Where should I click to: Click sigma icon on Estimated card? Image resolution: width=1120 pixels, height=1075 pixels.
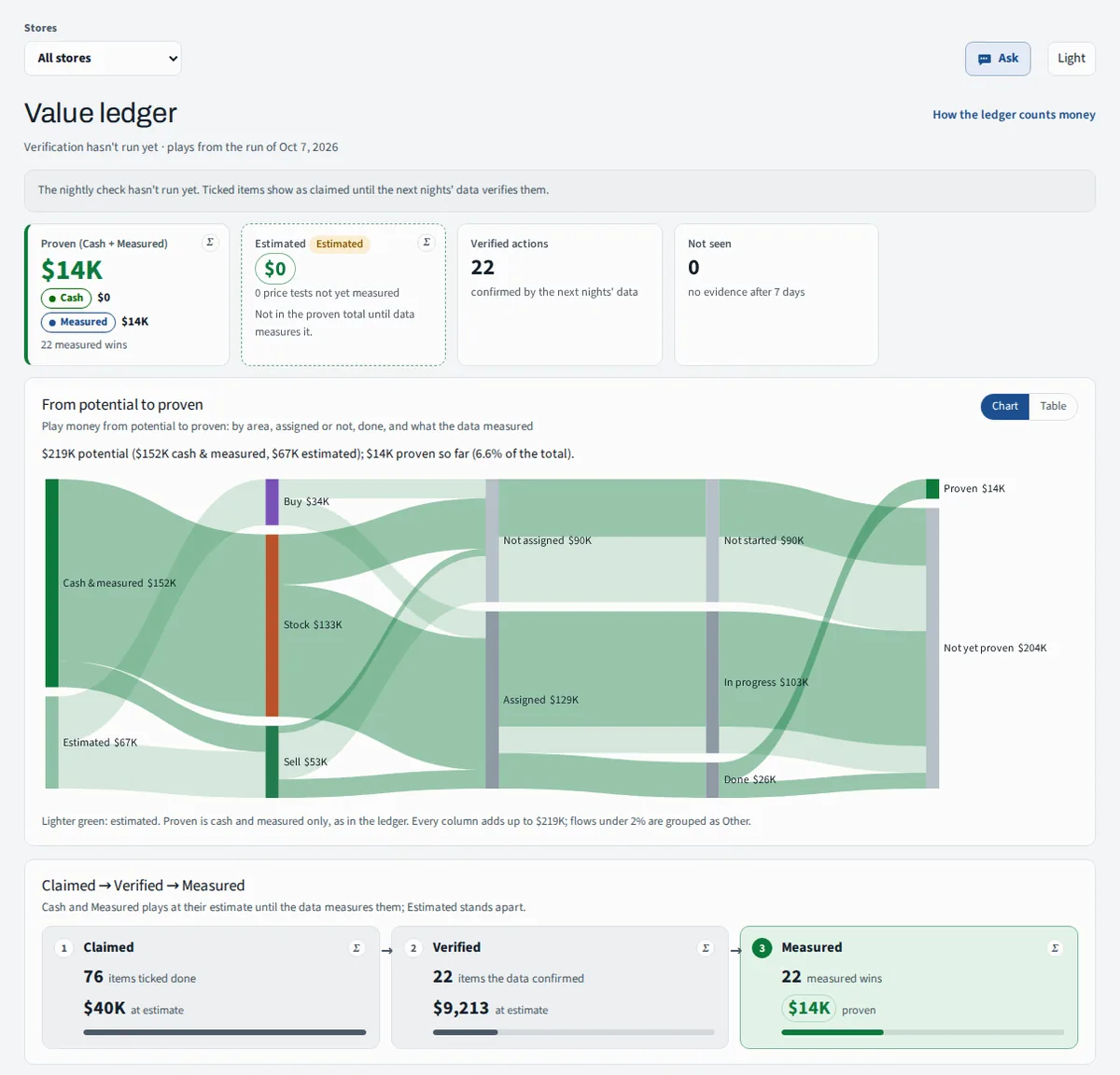427,243
